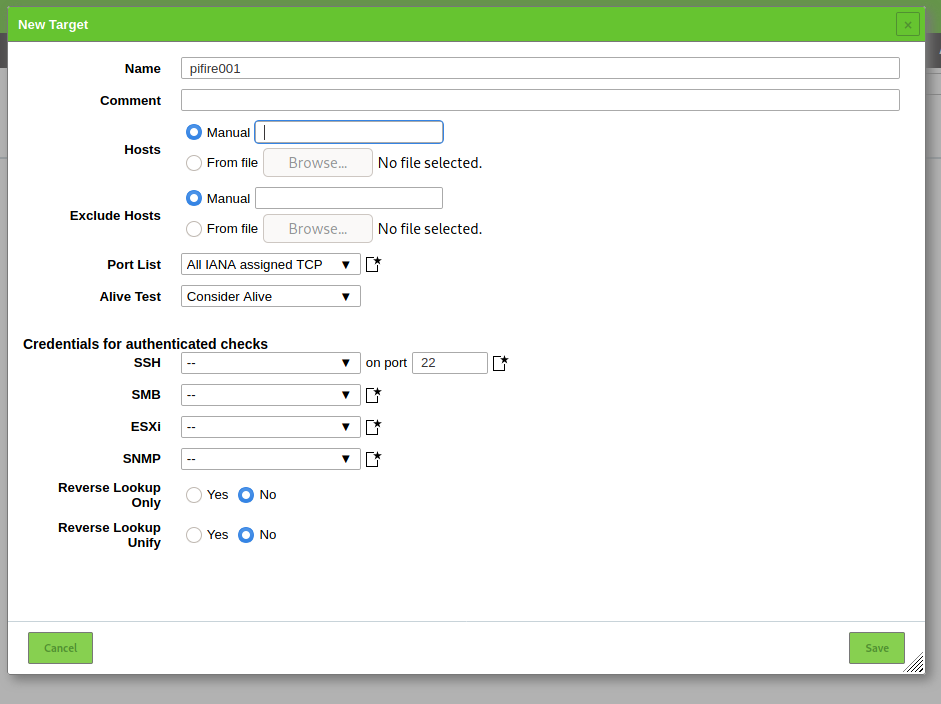Create new ESXi credential via star icon

coord(373,427)
